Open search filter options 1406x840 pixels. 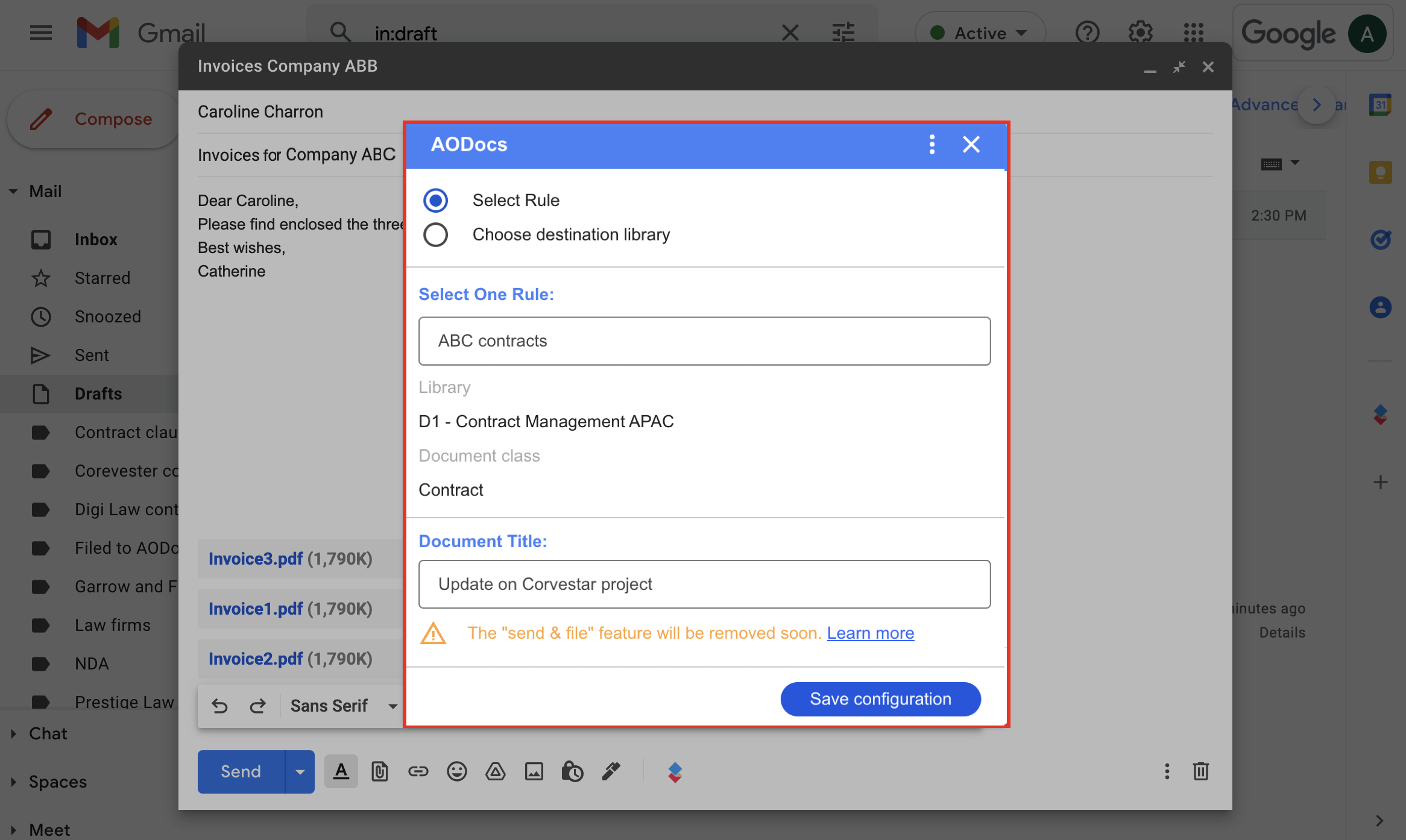point(843,33)
